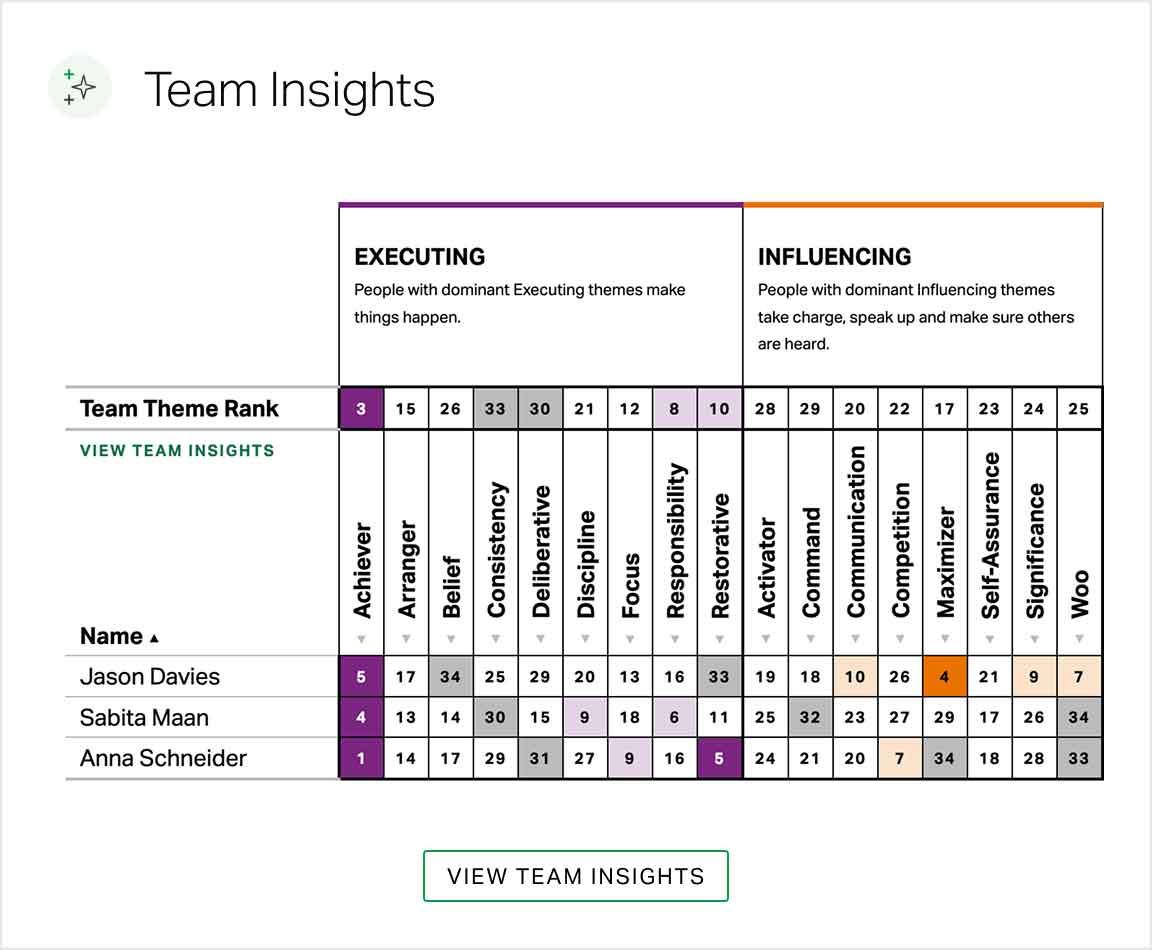The height and width of the screenshot is (950, 1152).
Task: Click the purple Achiever team rank cell
Action: [360, 408]
